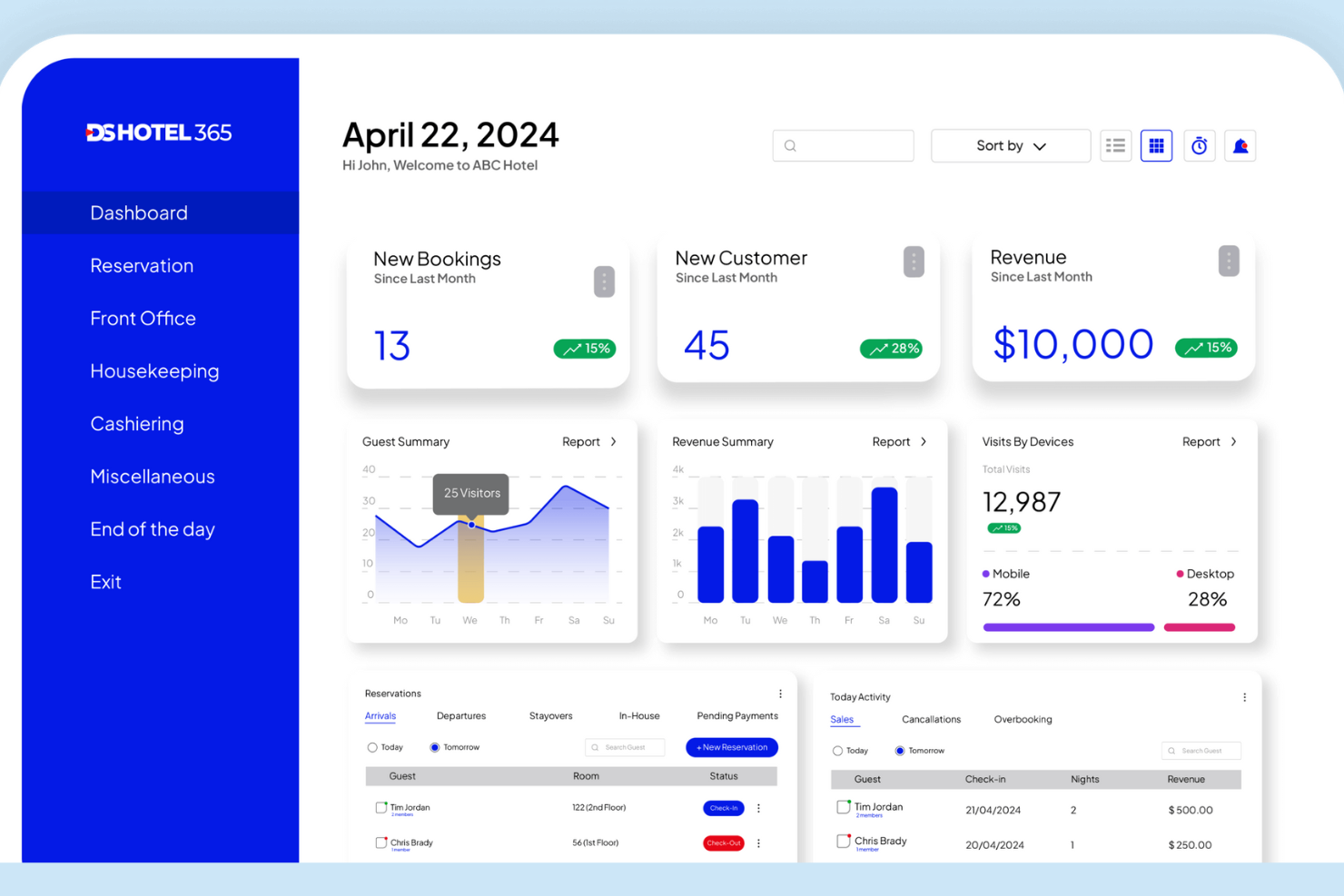The image size is (1344, 896).
Task: Select the grid view icon
Action: pos(1156,145)
